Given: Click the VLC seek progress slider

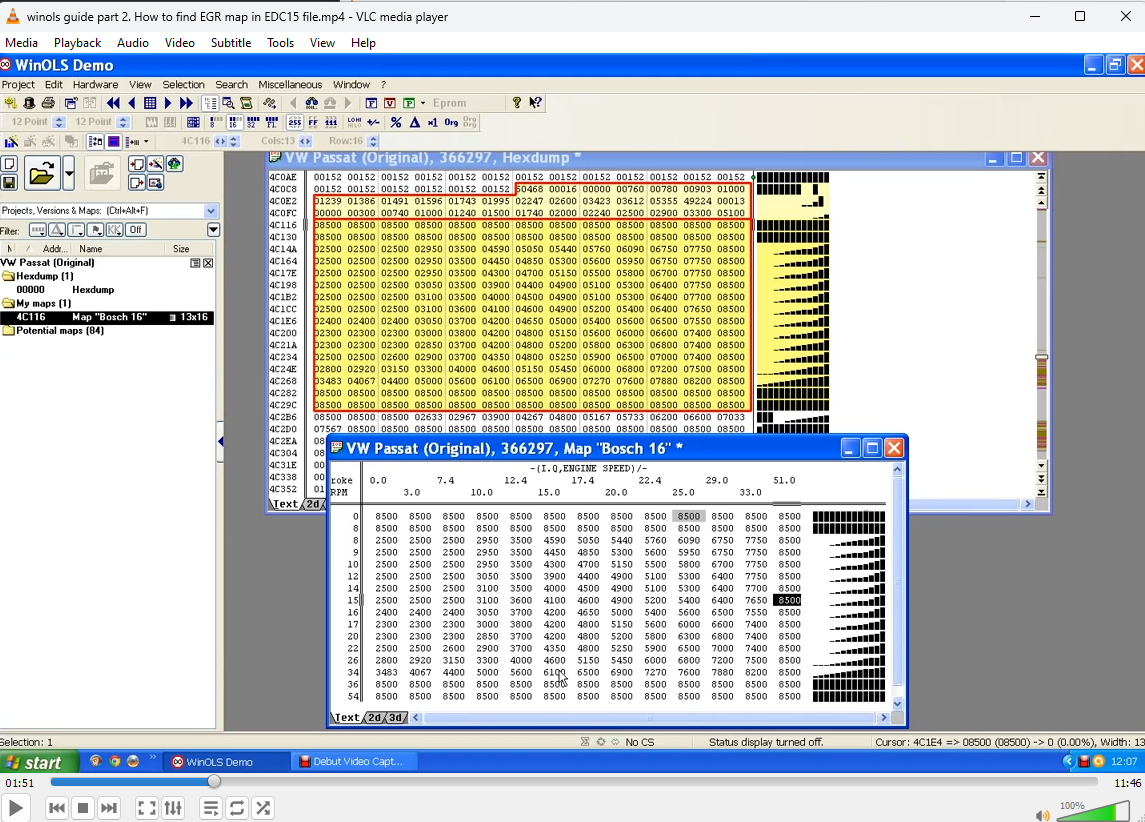Looking at the screenshot, I should [574, 781].
